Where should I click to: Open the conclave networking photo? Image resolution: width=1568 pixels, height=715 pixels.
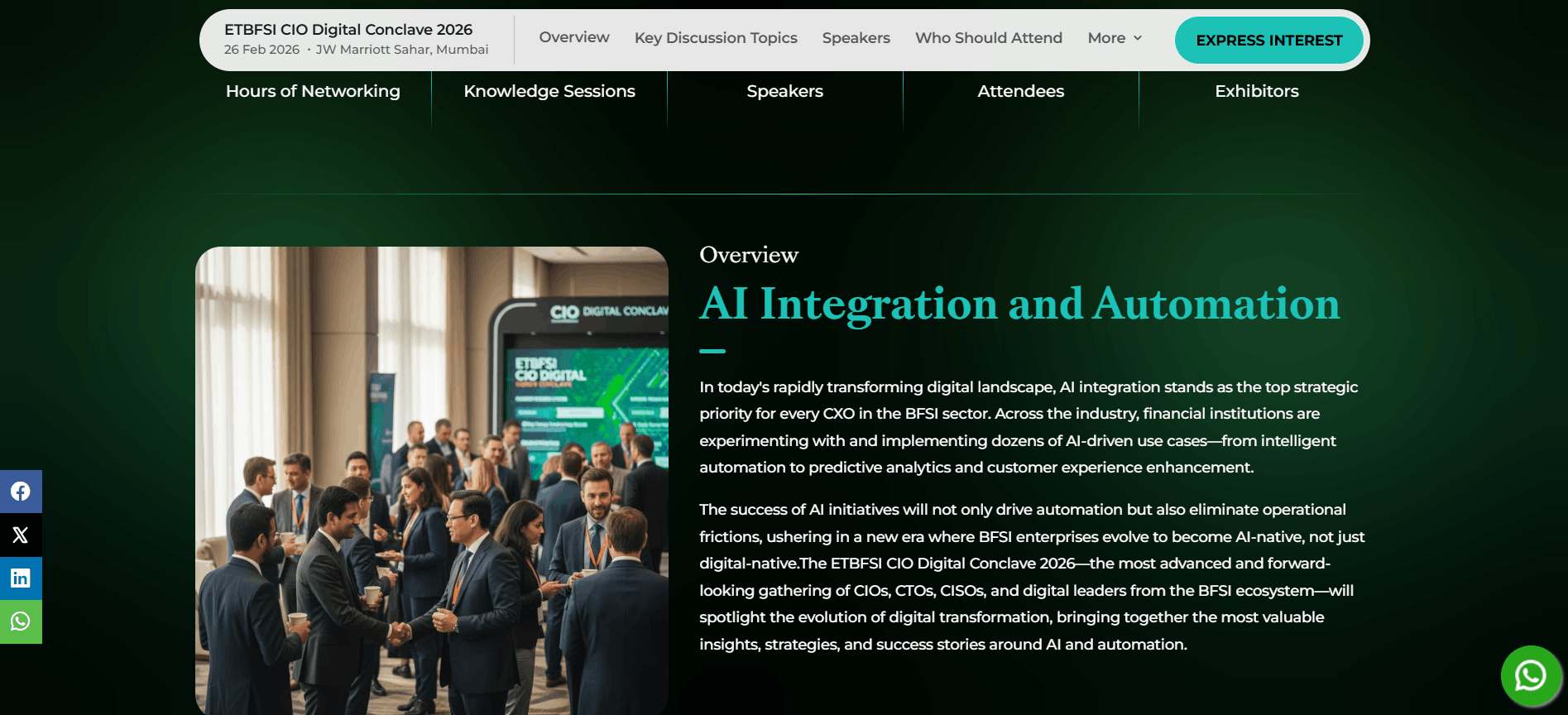(x=431, y=480)
